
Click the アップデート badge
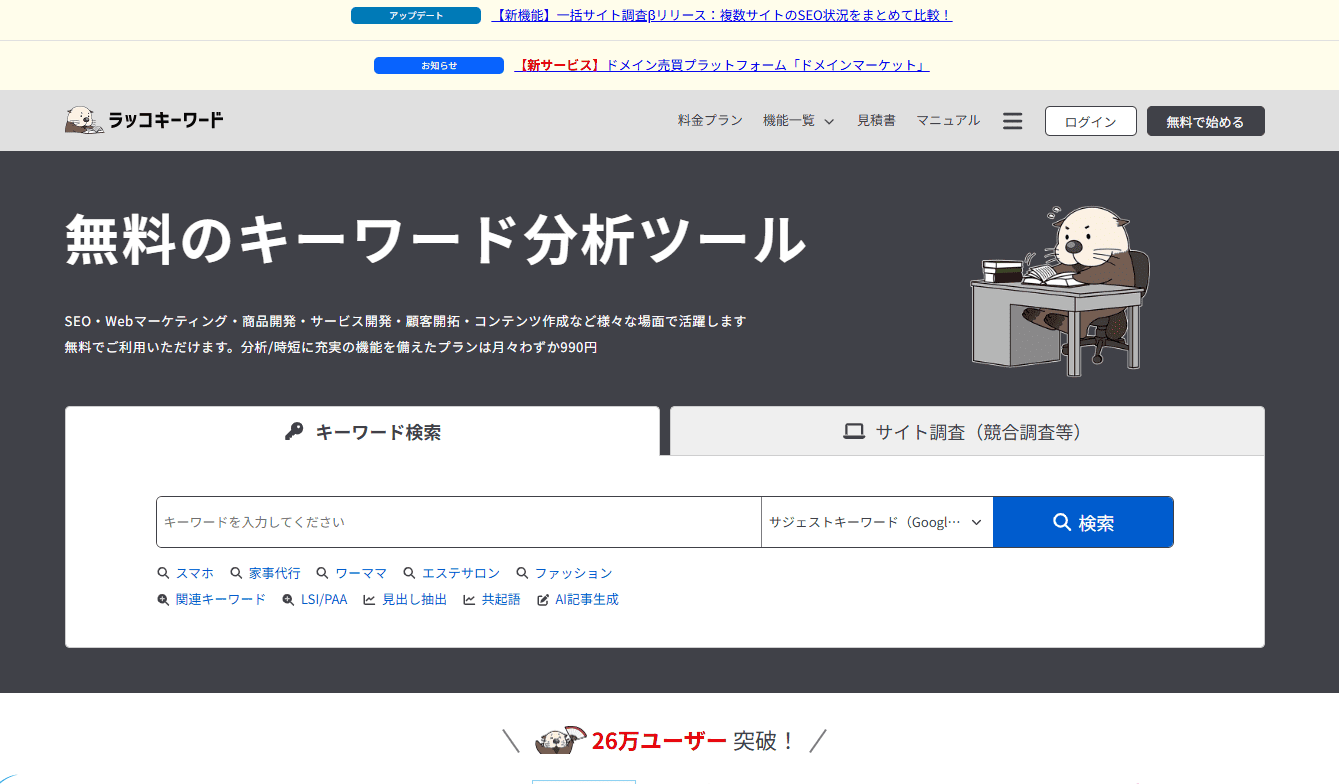pos(416,15)
